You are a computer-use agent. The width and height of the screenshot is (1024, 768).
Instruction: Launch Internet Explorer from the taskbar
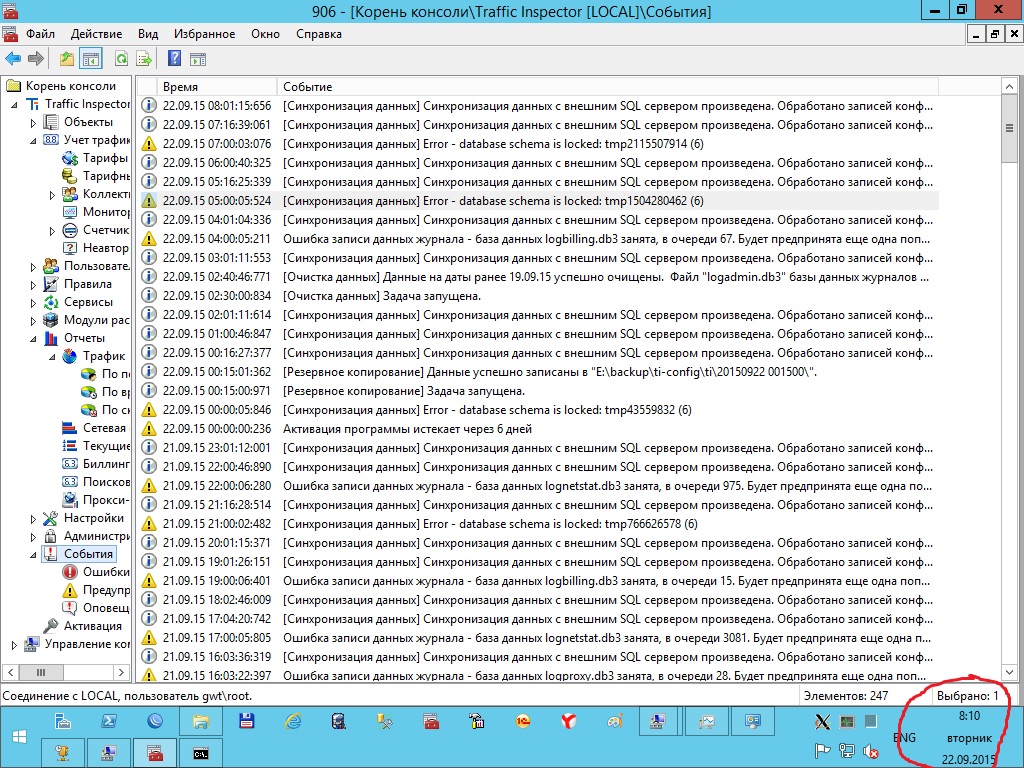tap(293, 721)
